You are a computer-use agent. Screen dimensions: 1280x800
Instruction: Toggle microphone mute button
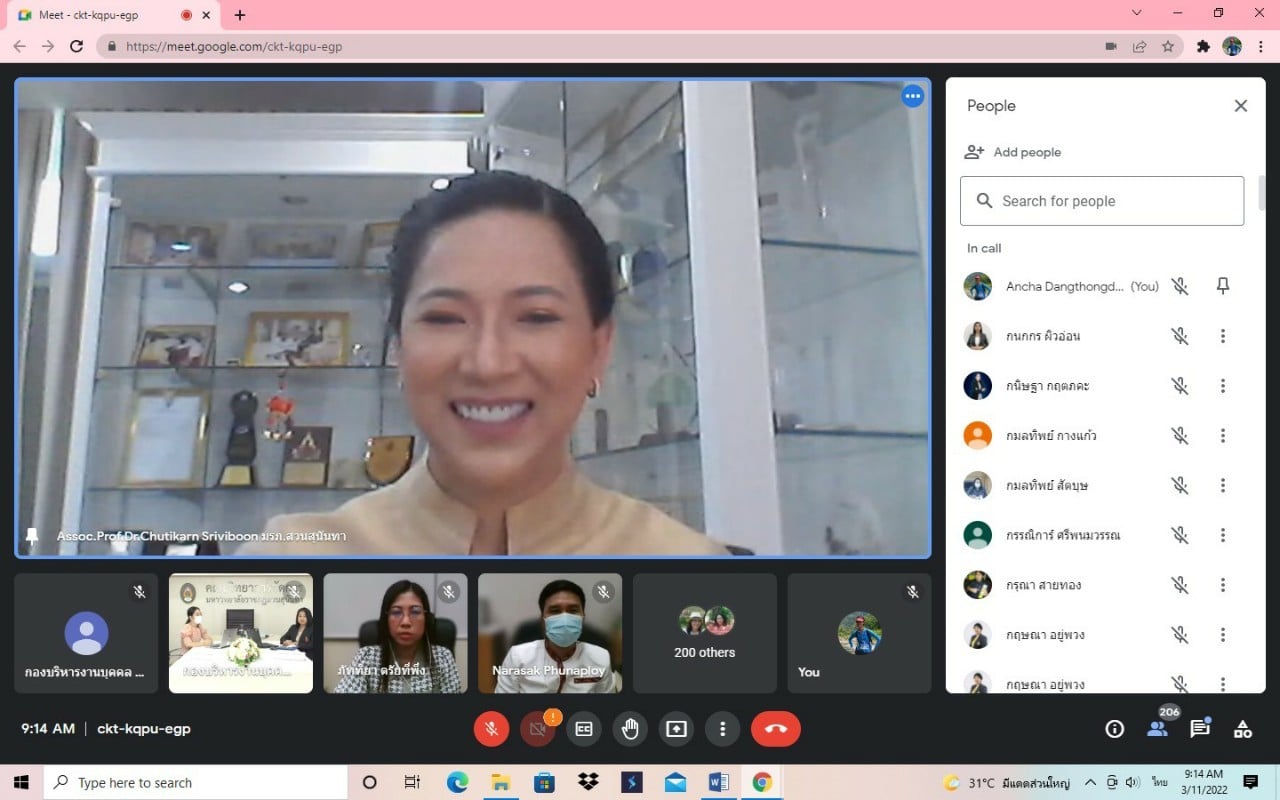491,729
